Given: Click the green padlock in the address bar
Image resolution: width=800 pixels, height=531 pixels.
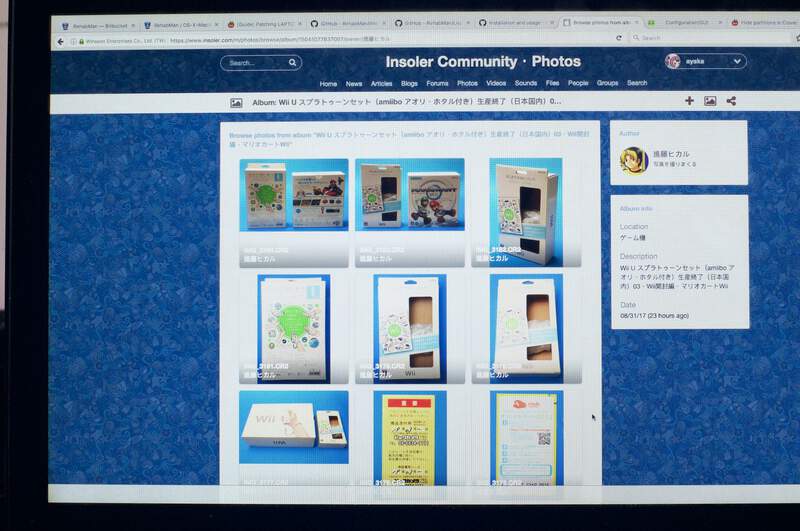Looking at the screenshot, I should [81, 41].
